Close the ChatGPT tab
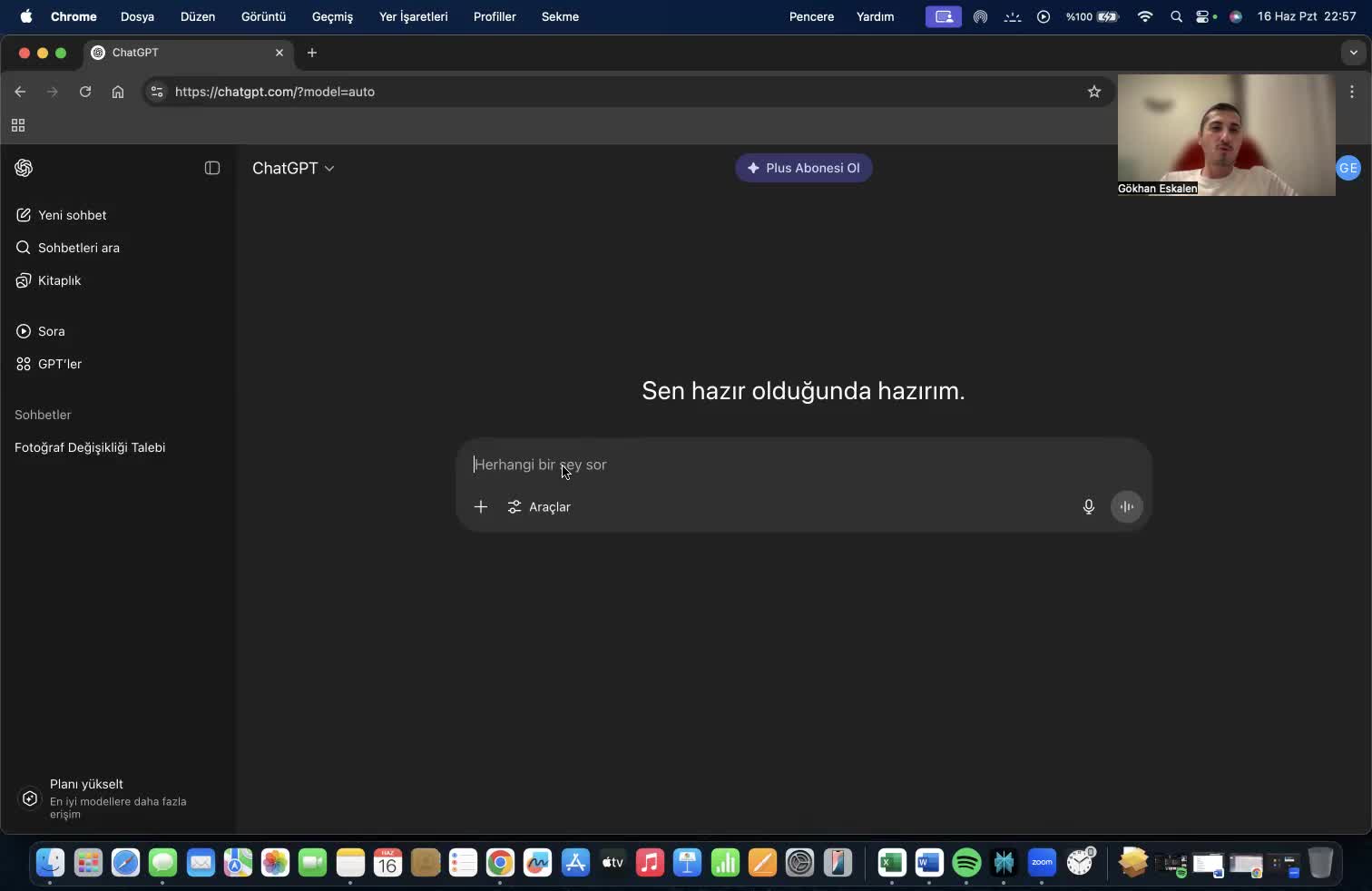1372x891 pixels. 279,53
